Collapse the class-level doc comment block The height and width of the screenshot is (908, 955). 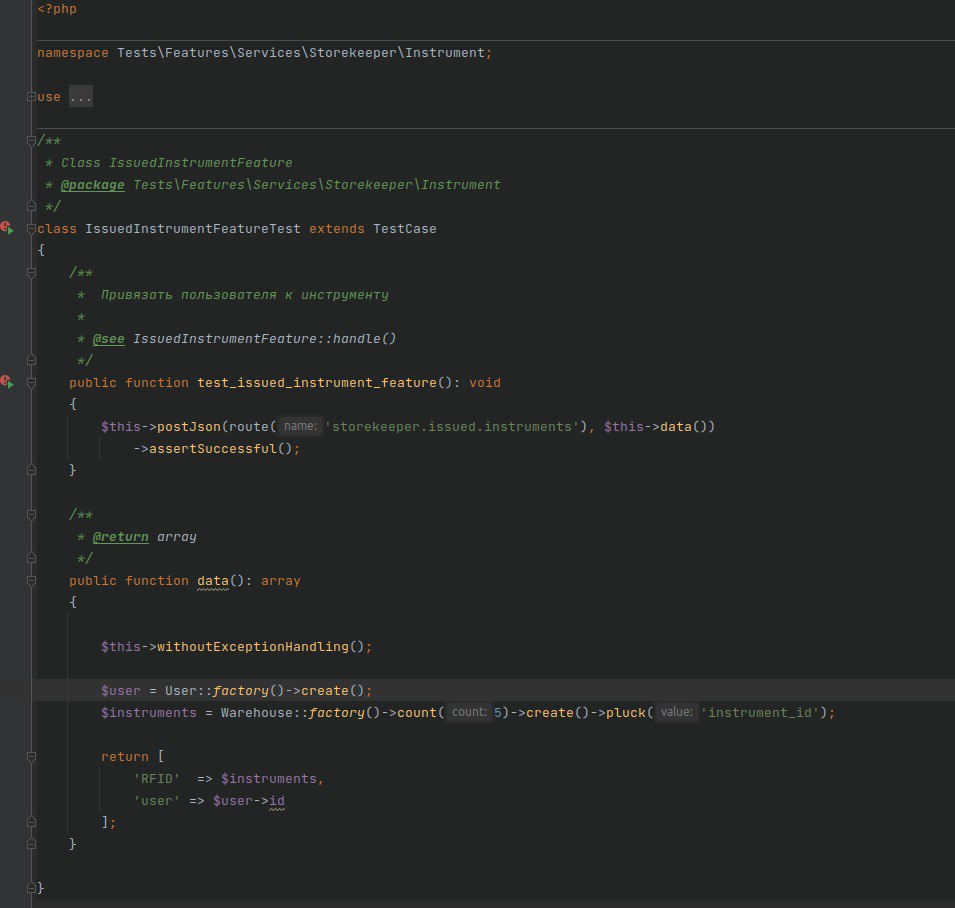[x=32, y=141]
